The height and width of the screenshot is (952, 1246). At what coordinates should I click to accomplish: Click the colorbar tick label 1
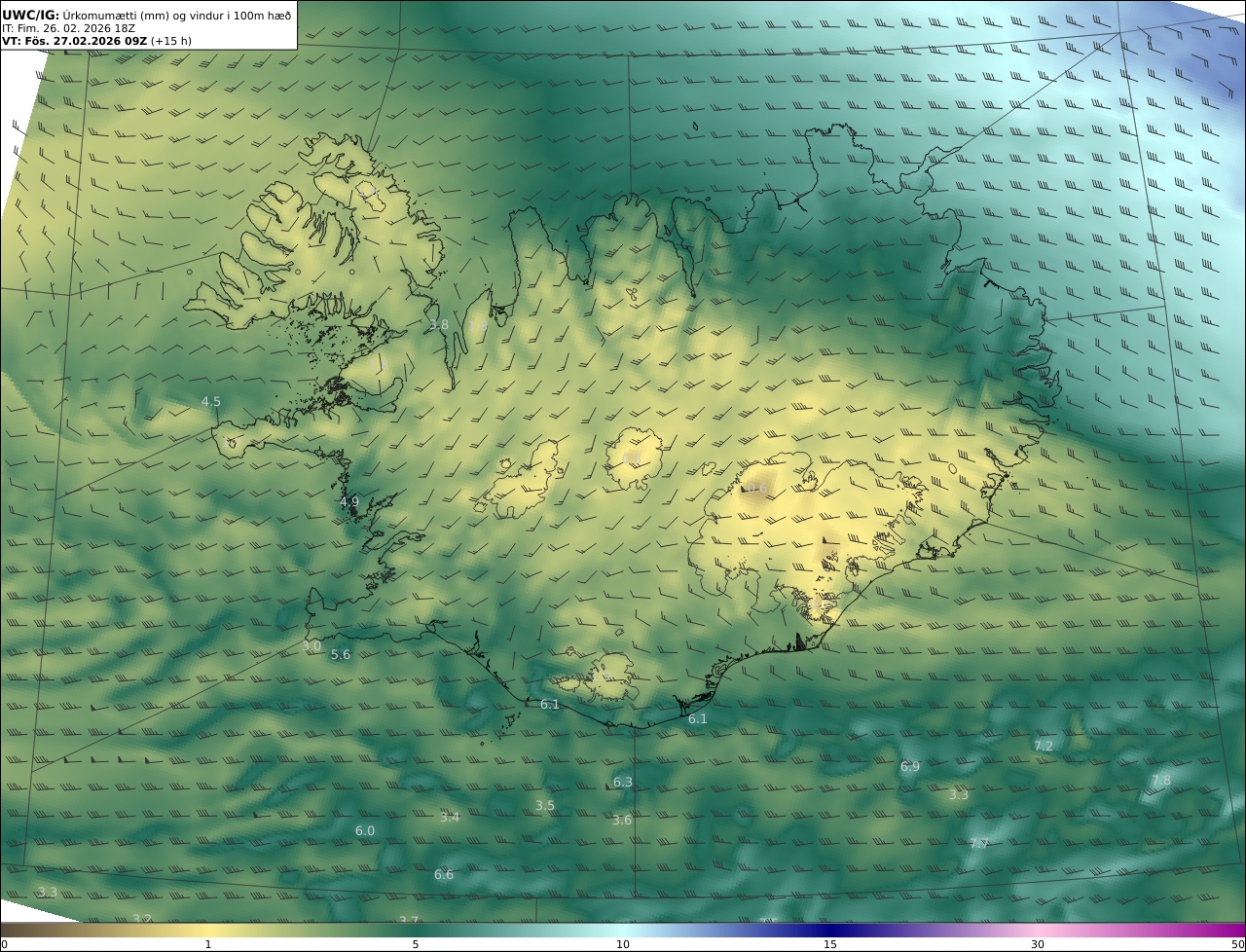(208, 944)
